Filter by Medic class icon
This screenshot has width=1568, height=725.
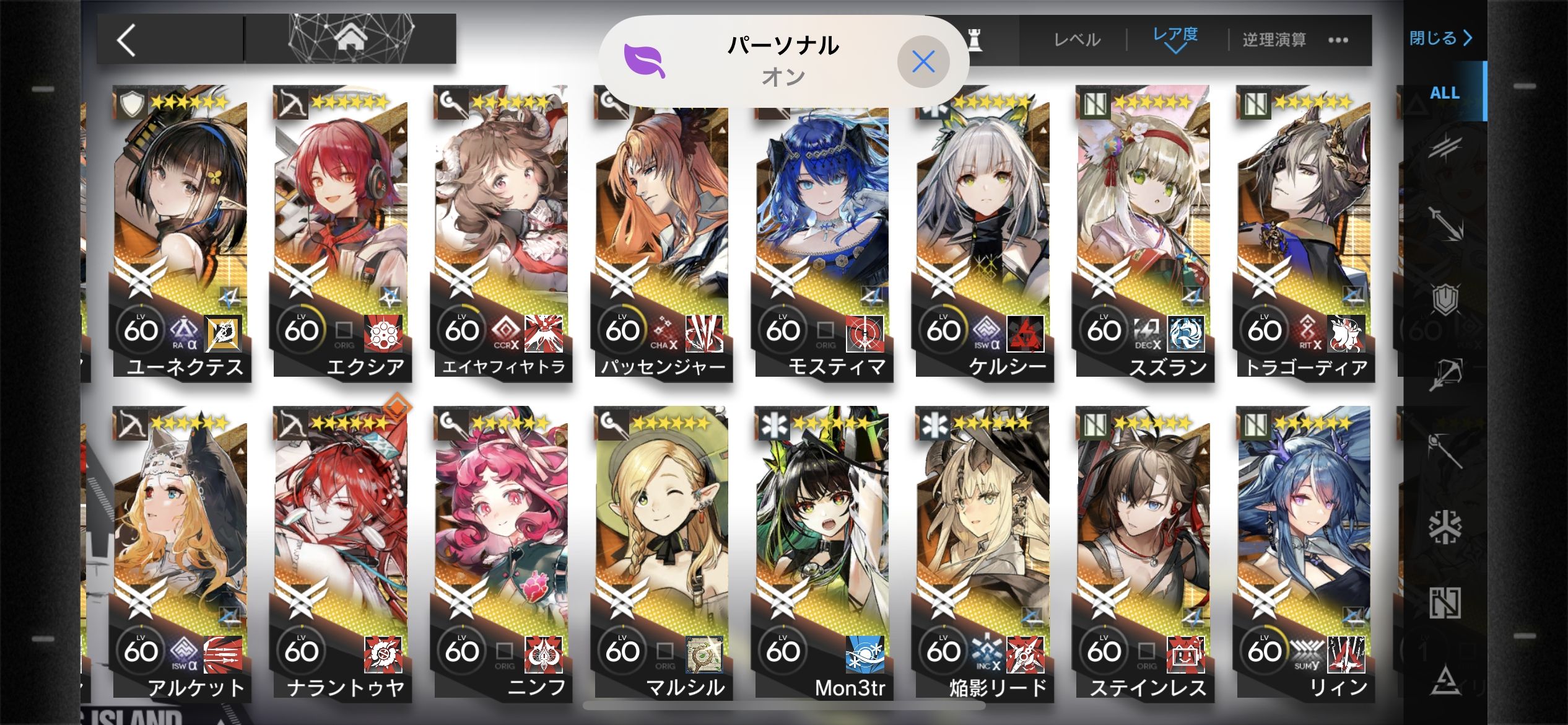tap(1445, 527)
